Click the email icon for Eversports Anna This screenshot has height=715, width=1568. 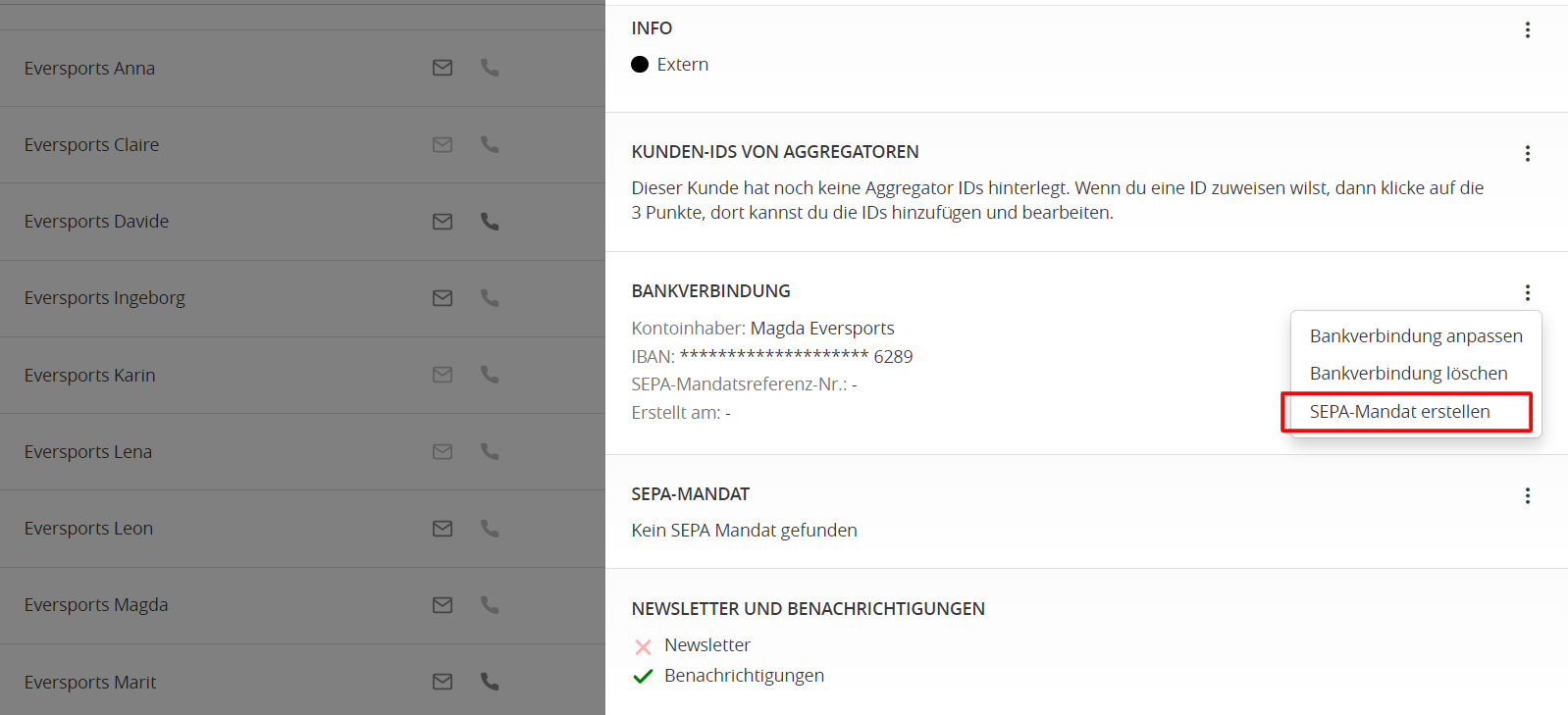pos(443,68)
